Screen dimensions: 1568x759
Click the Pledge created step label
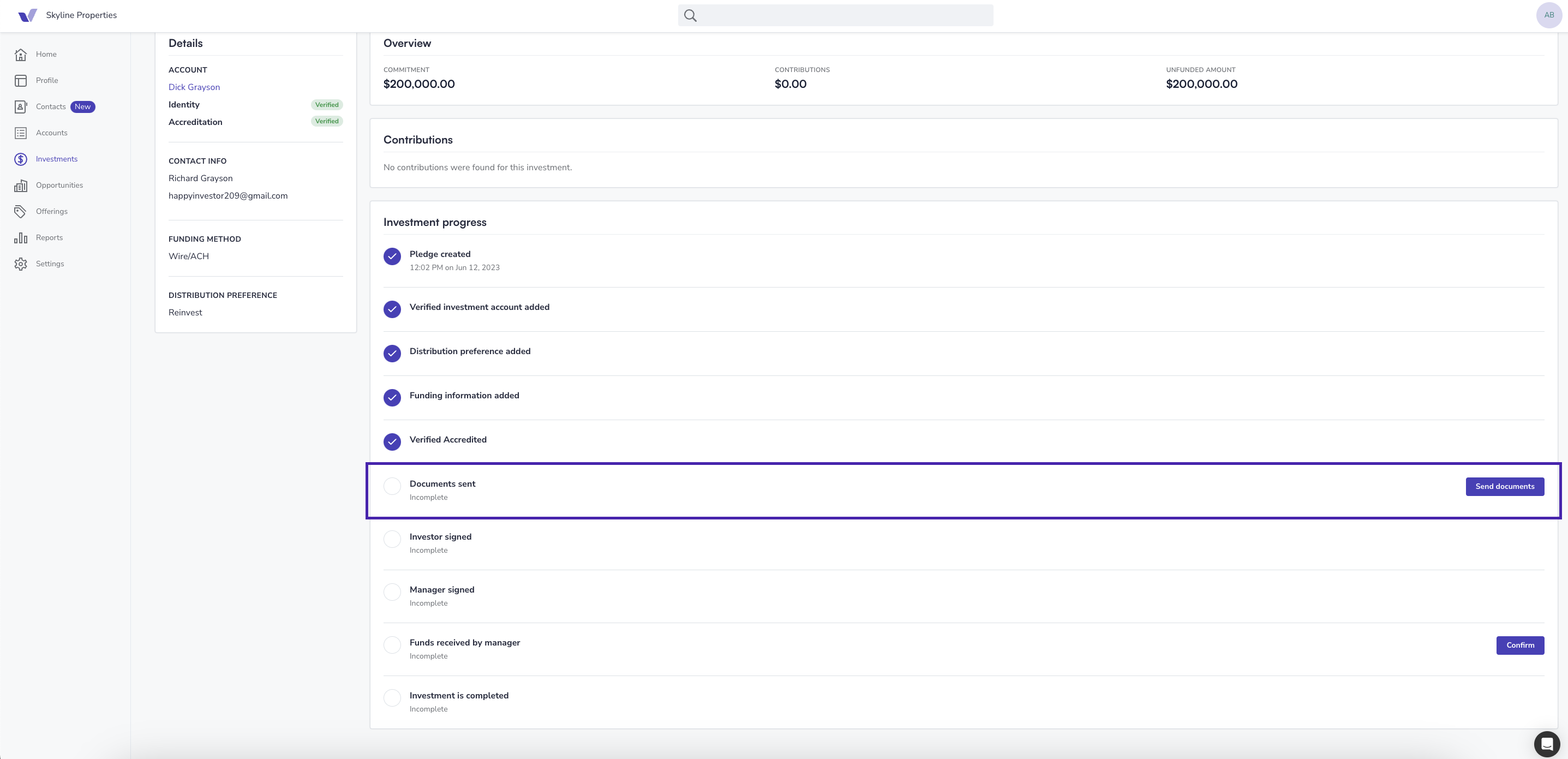click(440, 254)
